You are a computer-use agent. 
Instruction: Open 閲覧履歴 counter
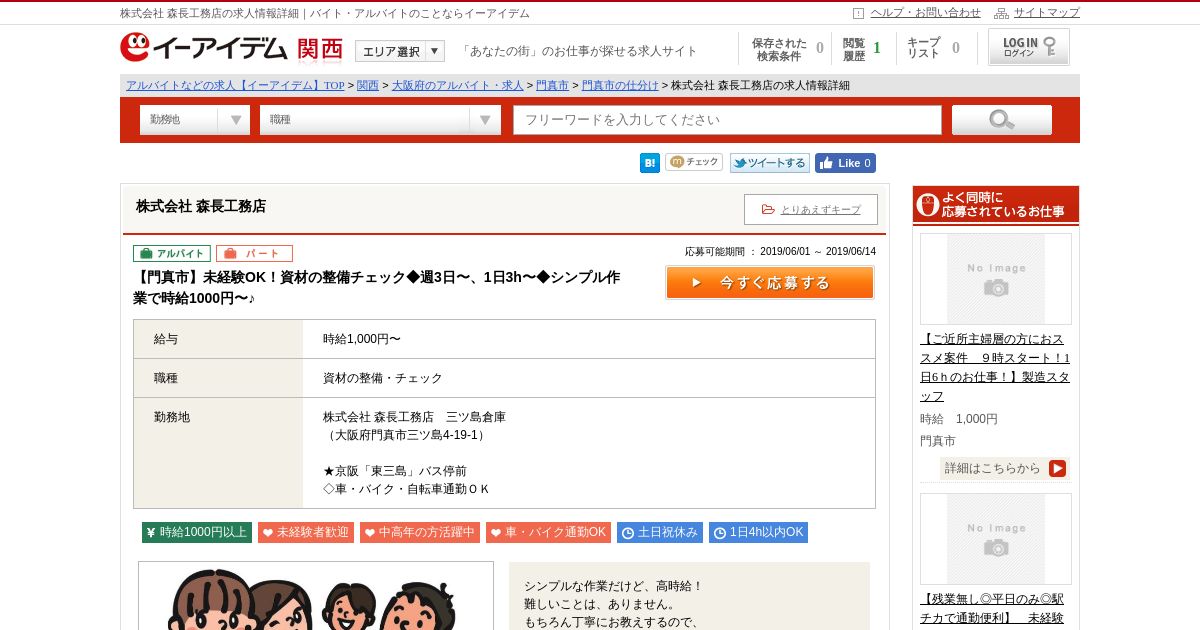[862, 49]
